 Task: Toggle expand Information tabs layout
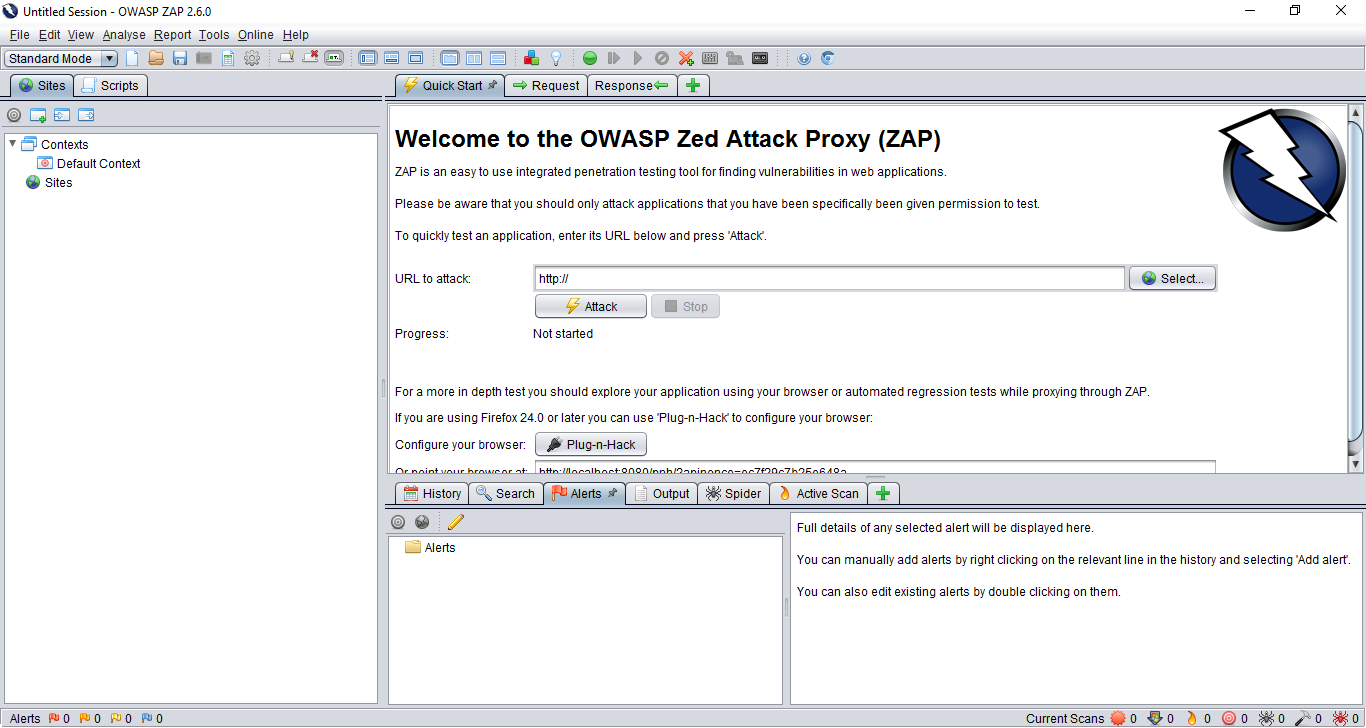392,58
